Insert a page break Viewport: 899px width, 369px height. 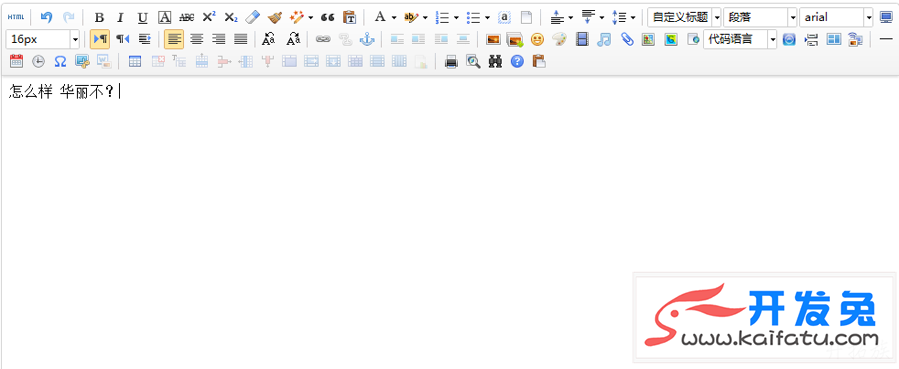(811, 39)
